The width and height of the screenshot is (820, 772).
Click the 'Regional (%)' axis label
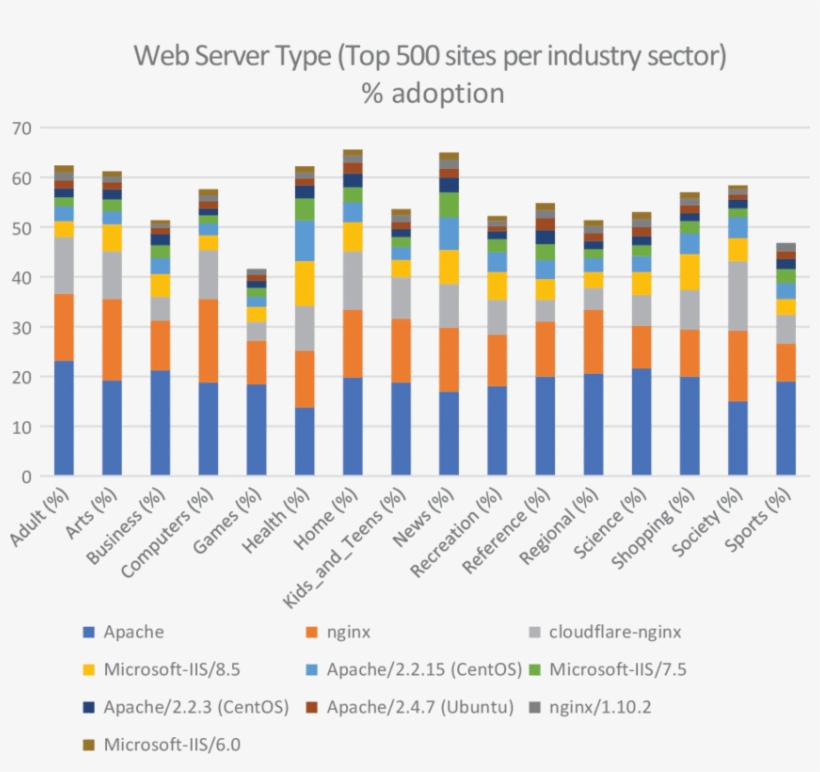point(558,526)
